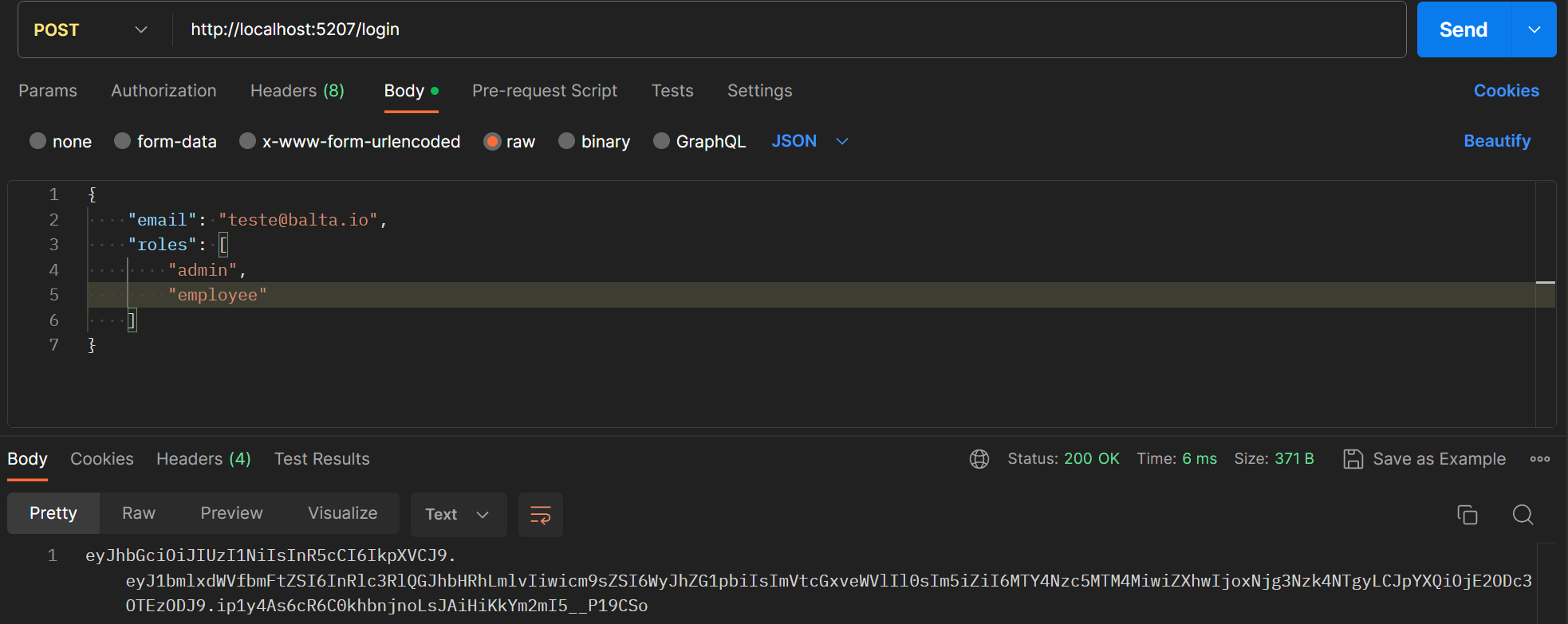Click the "admin" role line in the editor
The height and width of the screenshot is (624, 1568).
203,270
